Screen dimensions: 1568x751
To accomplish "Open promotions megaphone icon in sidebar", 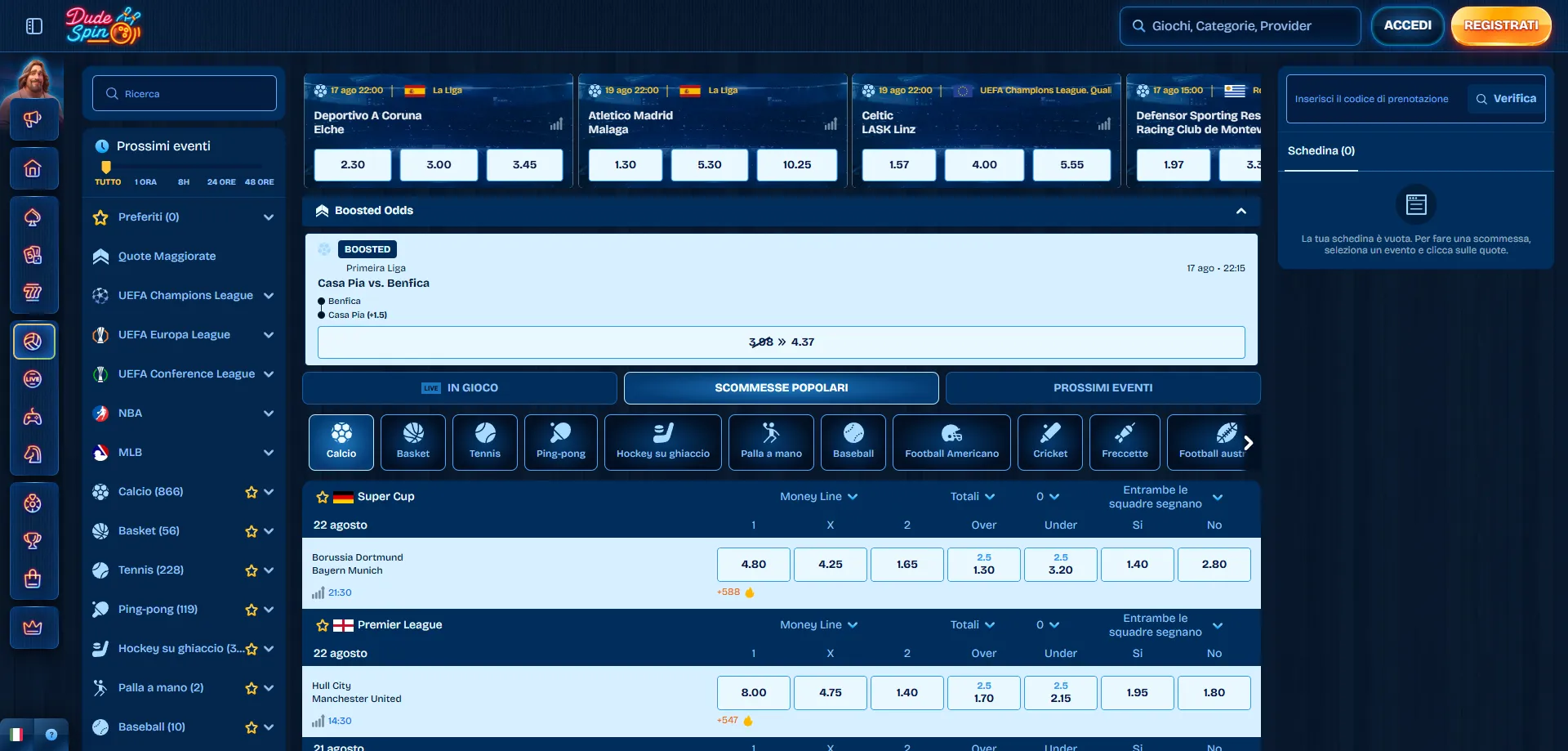I will [x=33, y=120].
